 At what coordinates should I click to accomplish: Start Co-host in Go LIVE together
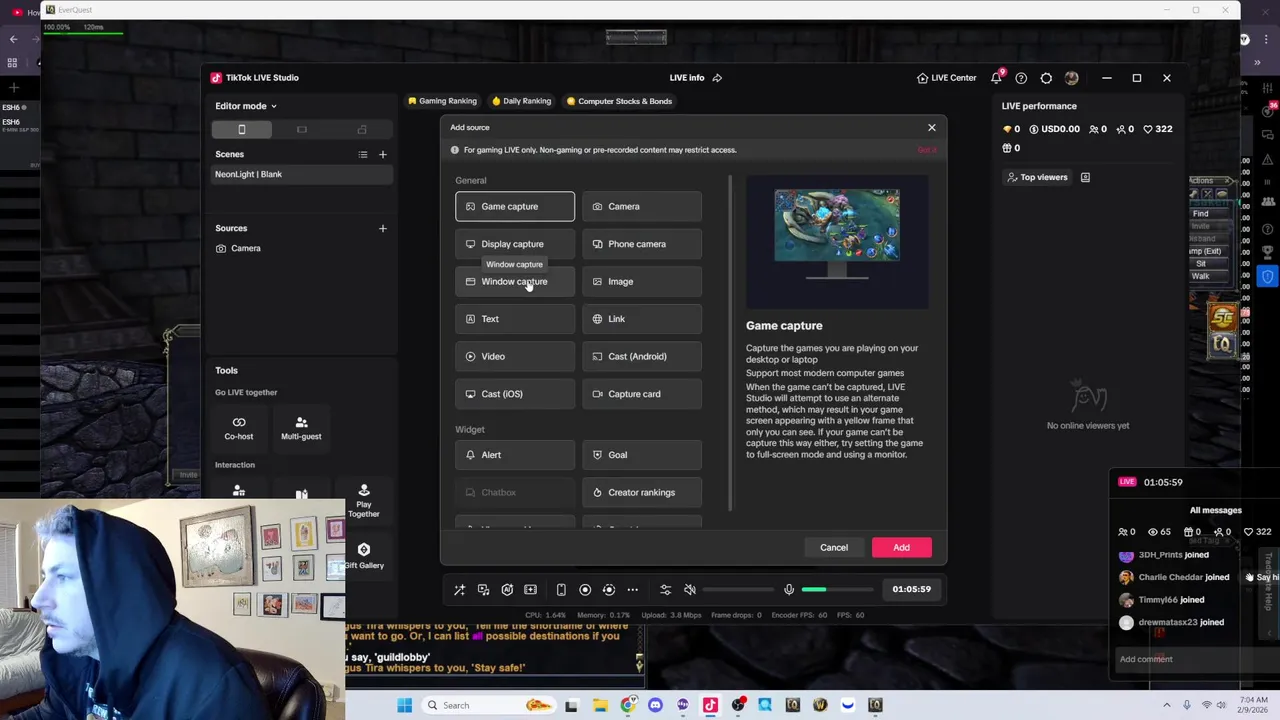pyautogui.click(x=239, y=428)
